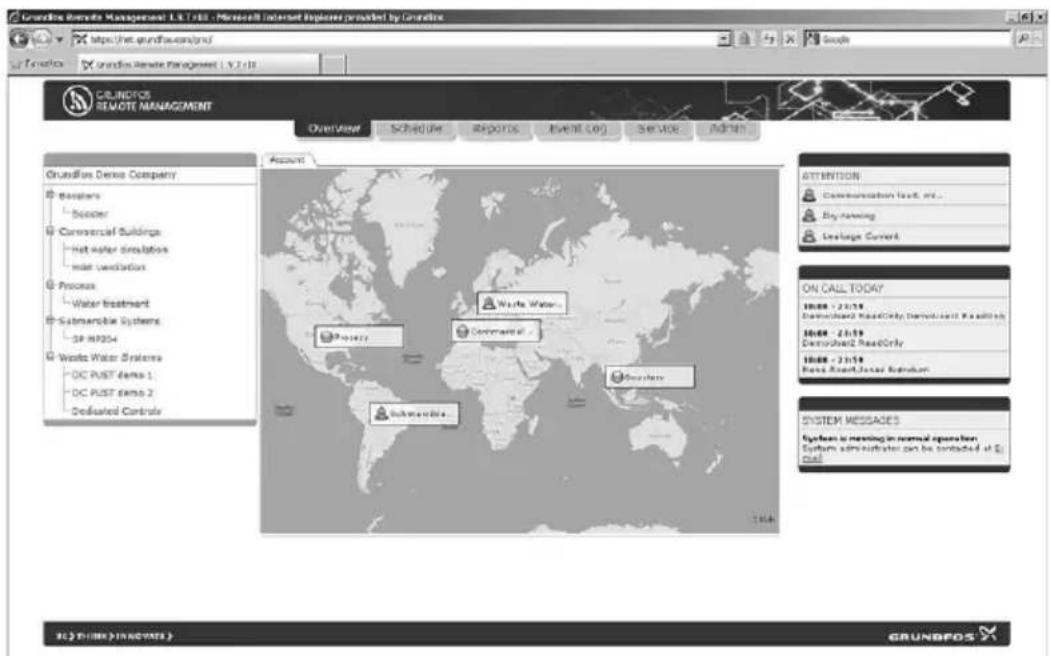Click the search magnifier icon
Image resolution: width=1051 pixels, height=656 pixels.
[x=1023, y=40]
